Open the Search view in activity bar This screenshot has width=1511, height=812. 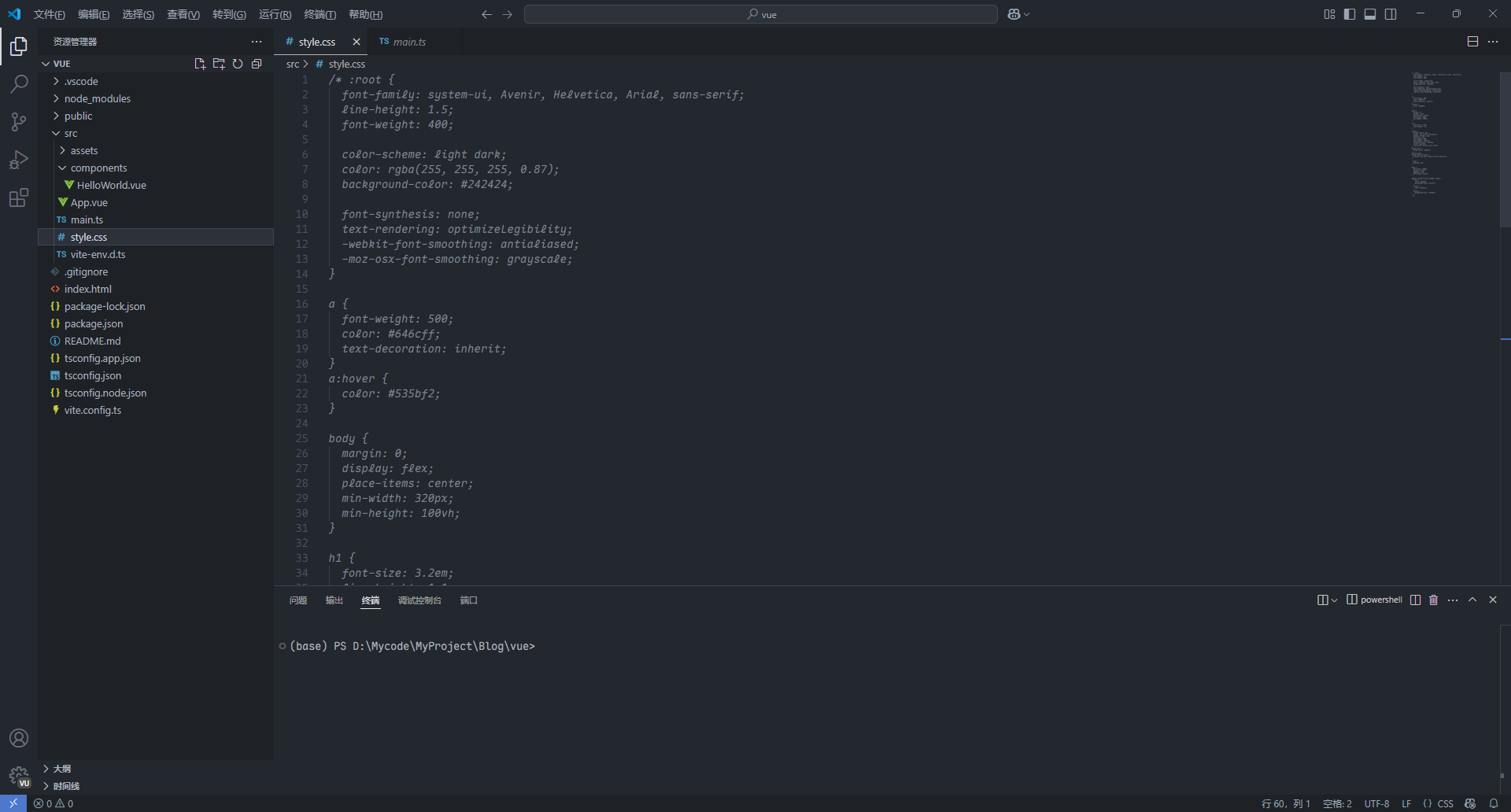(19, 83)
